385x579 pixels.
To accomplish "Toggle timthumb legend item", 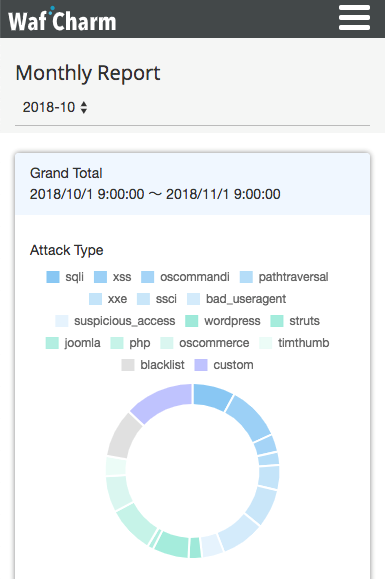I will point(294,343).
